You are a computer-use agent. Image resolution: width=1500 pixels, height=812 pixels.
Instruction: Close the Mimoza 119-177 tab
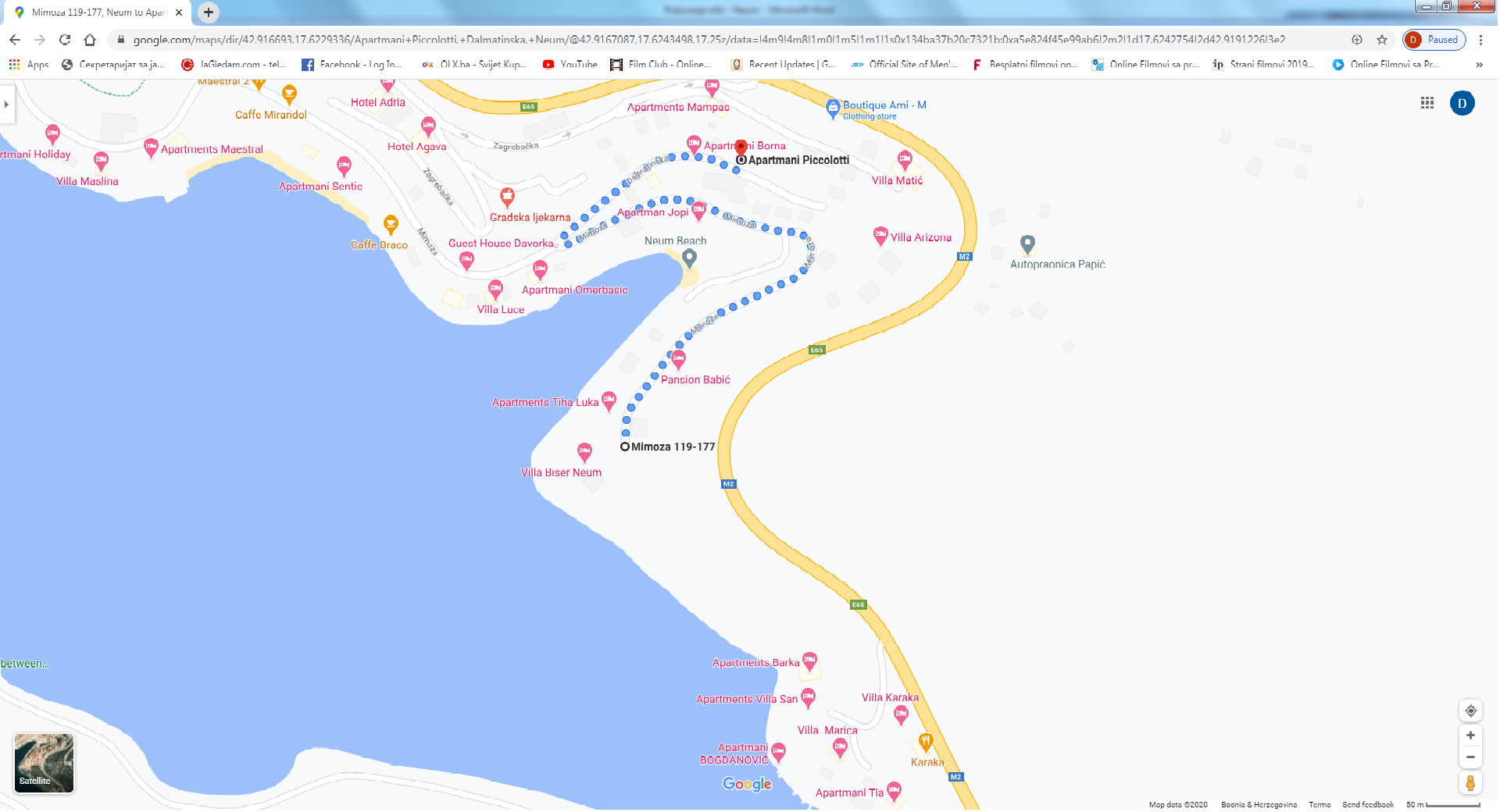click(x=179, y=12)
